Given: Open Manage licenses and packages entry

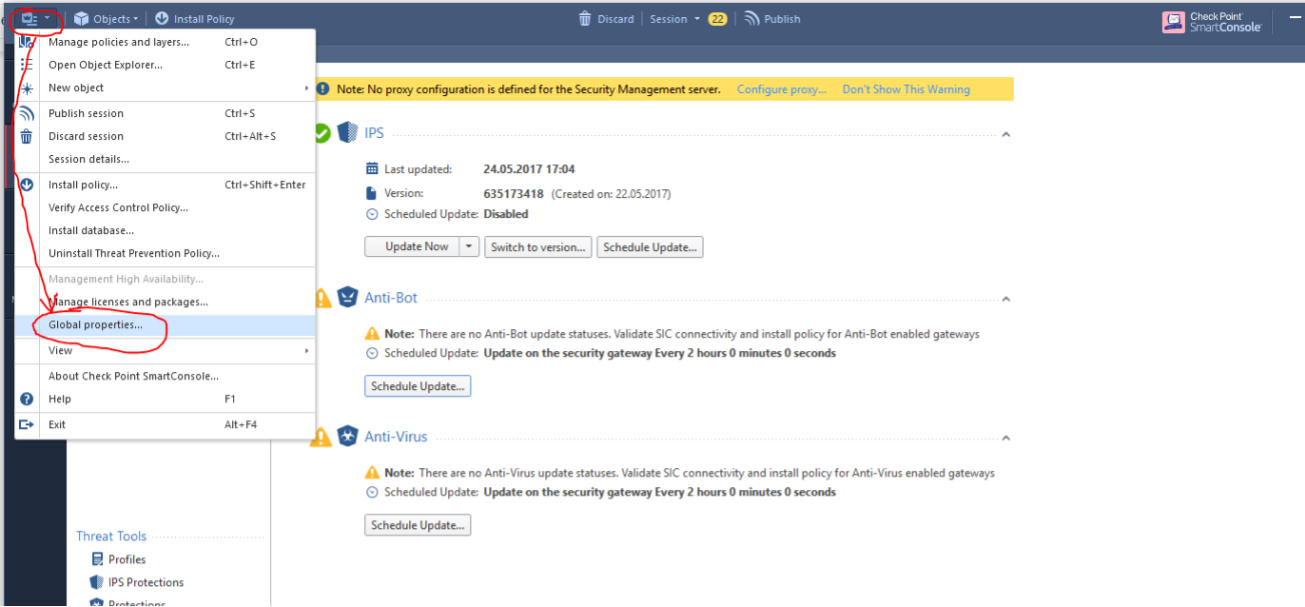Looking at the screenshot, I should 165,302.
